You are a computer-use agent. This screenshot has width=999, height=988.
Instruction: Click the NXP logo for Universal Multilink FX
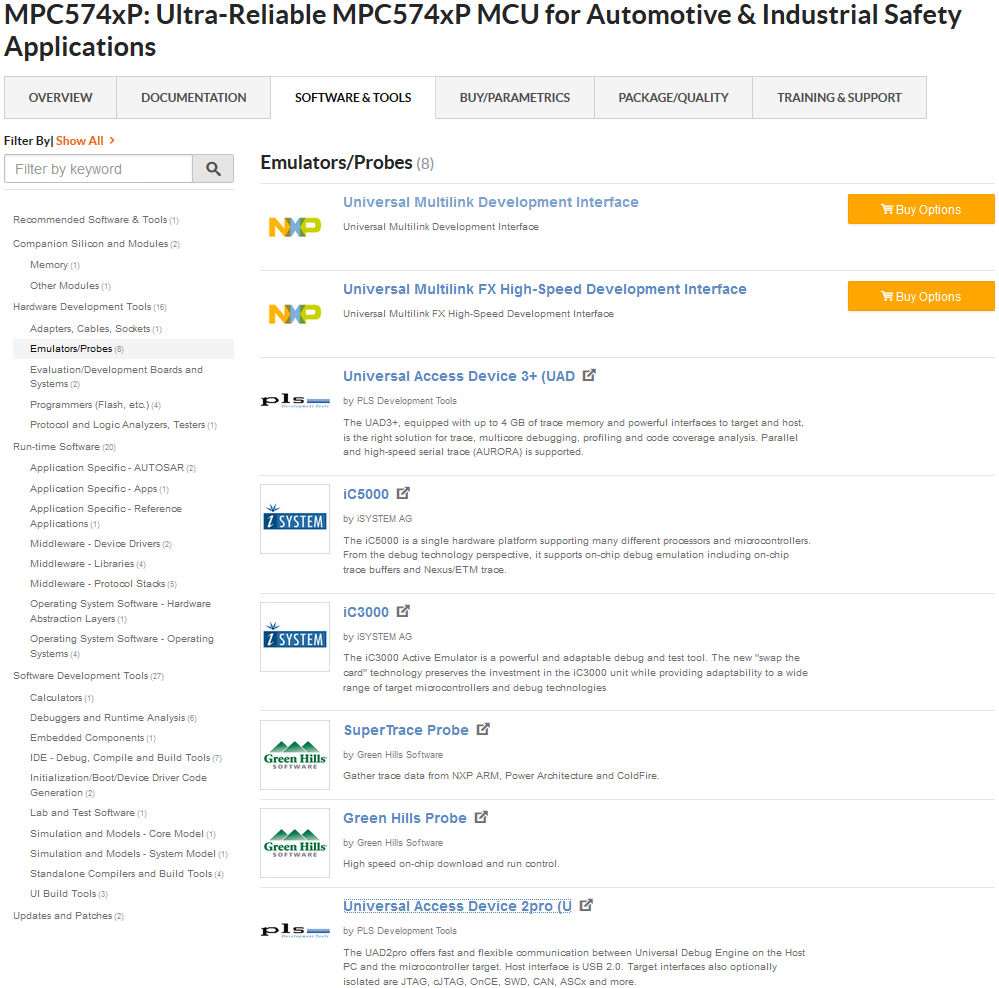click(295, 314)
